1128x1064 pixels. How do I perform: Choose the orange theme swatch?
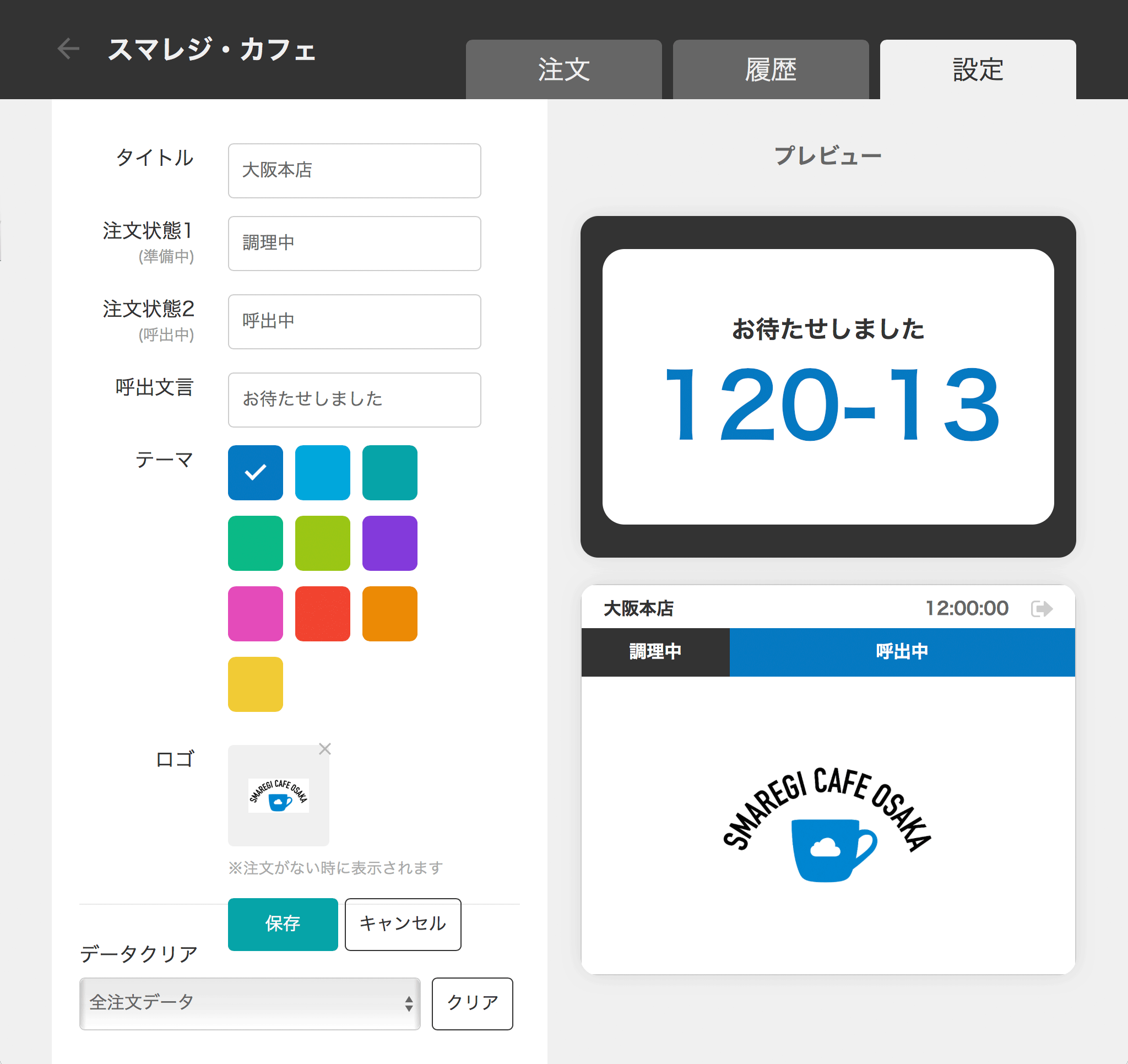coord(390,614)
